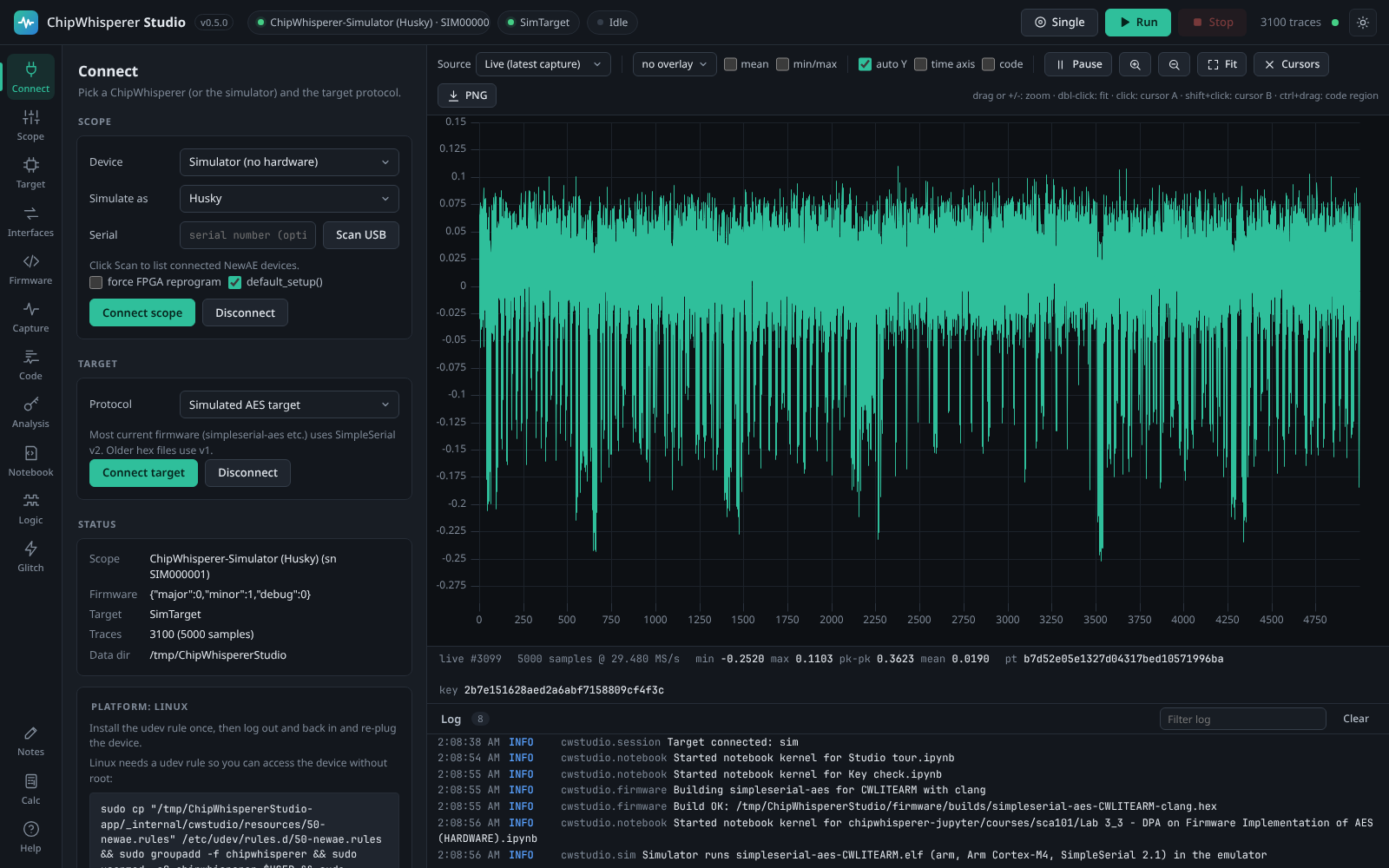The width and height of the screenshot is (1389, 868).
Task: Click the Scan USB button
Action: pos(361,235)
